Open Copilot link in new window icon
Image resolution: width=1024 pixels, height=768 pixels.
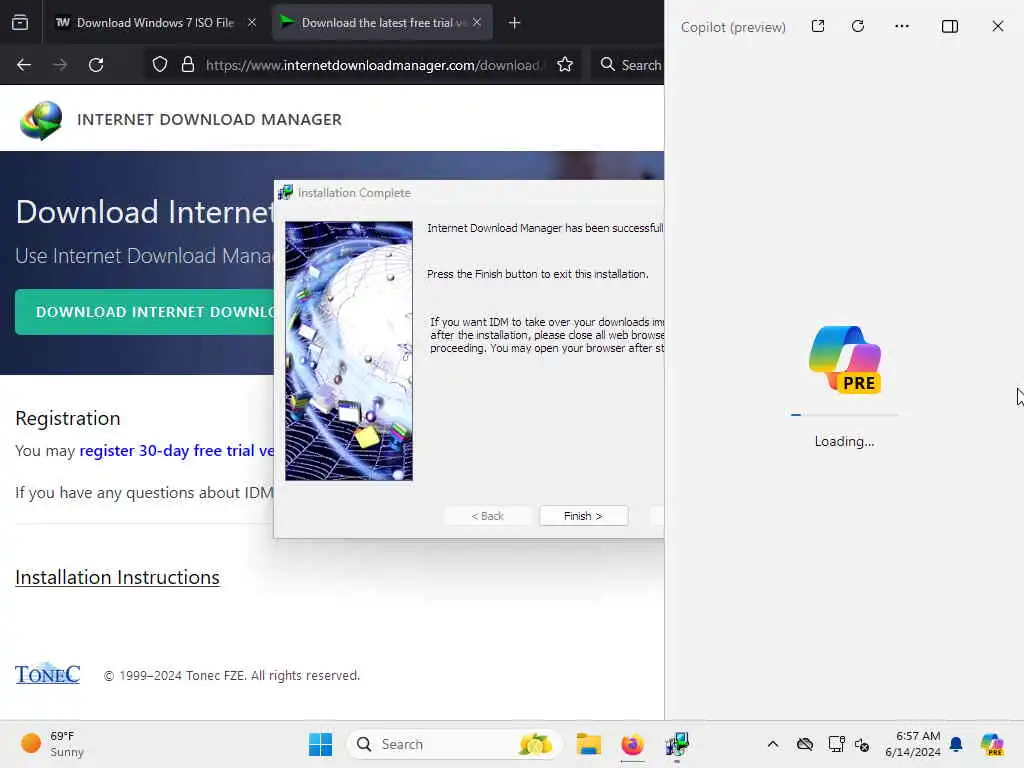pos(818,26)
